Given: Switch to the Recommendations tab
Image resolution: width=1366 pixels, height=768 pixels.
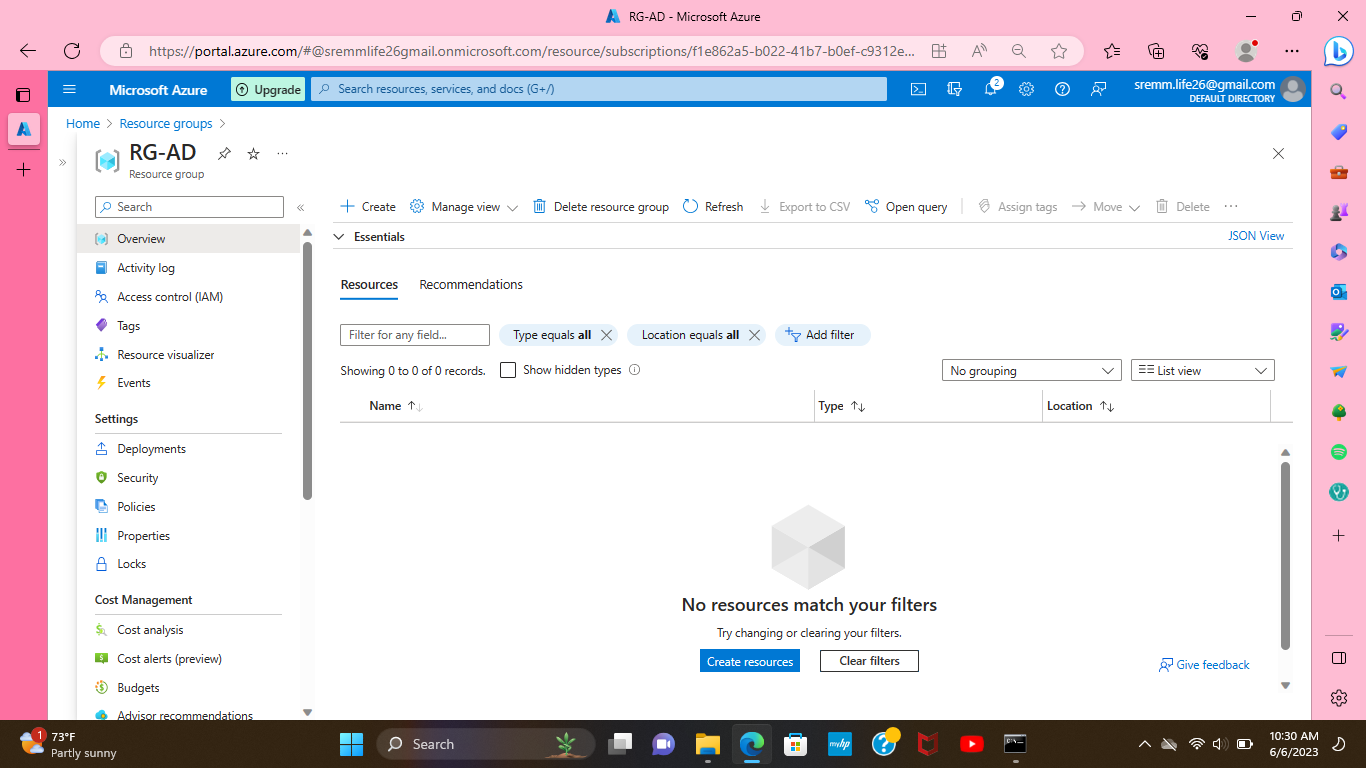Looking at the screenshot, I should click(471, 284).
